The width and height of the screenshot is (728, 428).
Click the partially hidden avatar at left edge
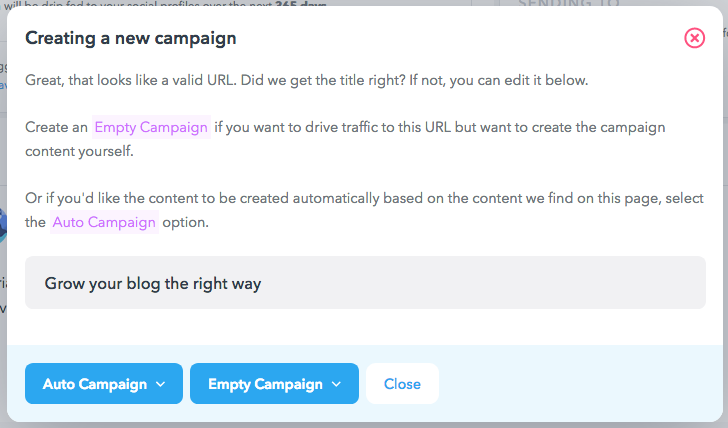coord(3,225)
